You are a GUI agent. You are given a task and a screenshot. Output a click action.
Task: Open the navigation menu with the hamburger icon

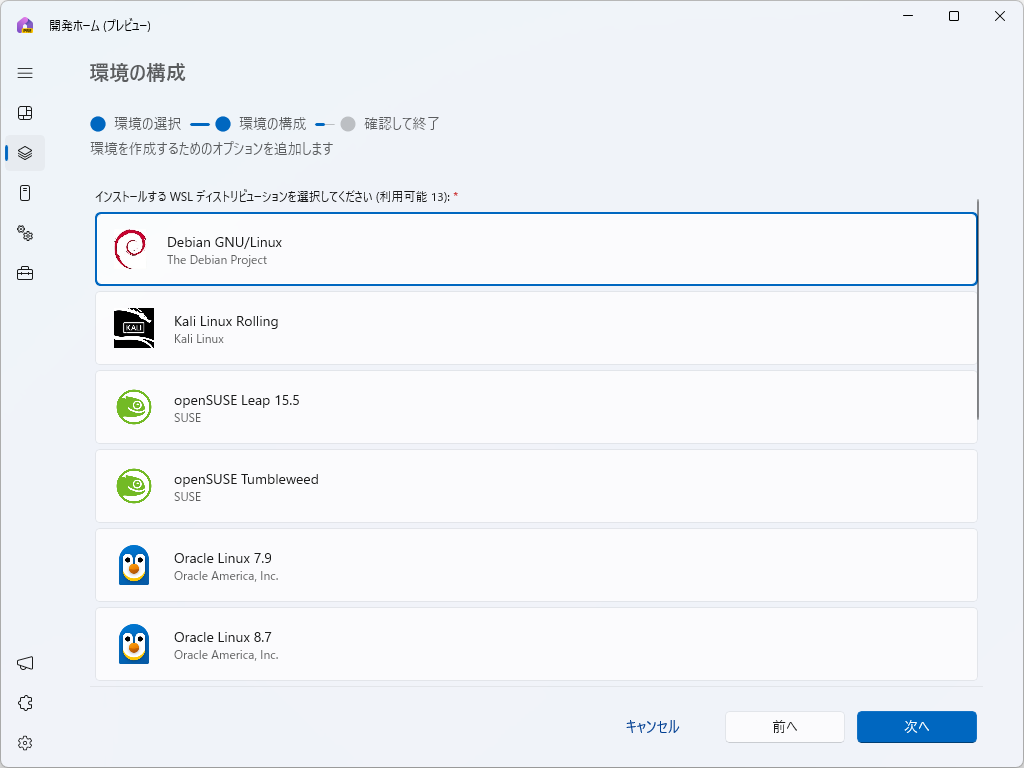[24, 72]
